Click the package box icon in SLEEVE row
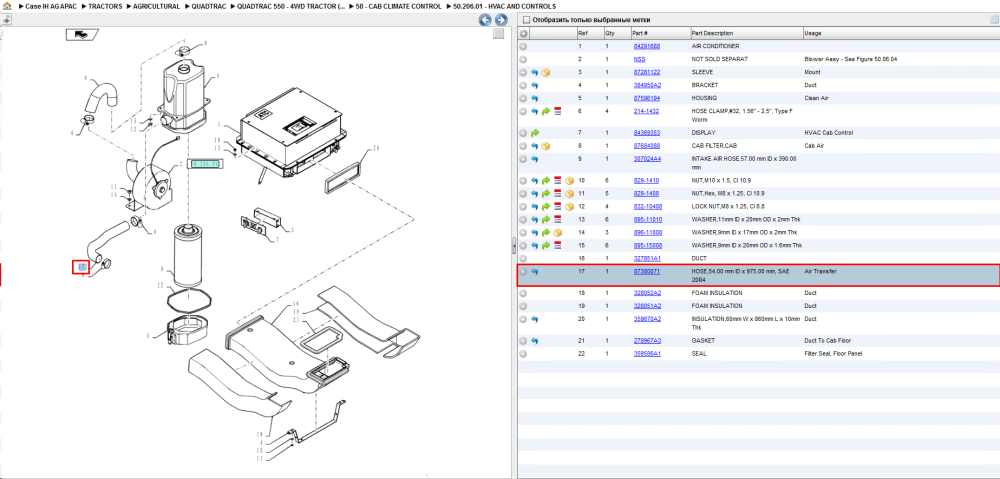The height and width of the screenshot is (479, 1000). pos(545,73)
